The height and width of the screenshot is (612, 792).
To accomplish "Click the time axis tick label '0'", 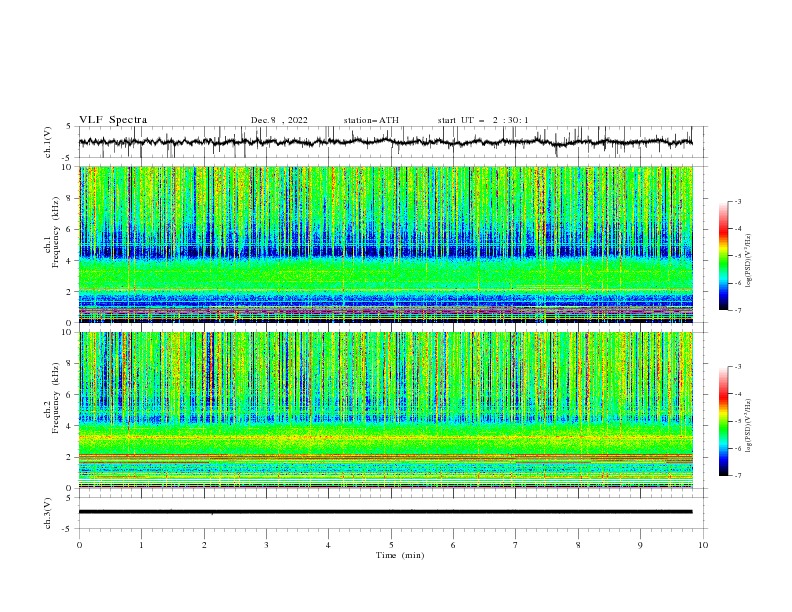I will pyautogui.click(x=79, y=545).
